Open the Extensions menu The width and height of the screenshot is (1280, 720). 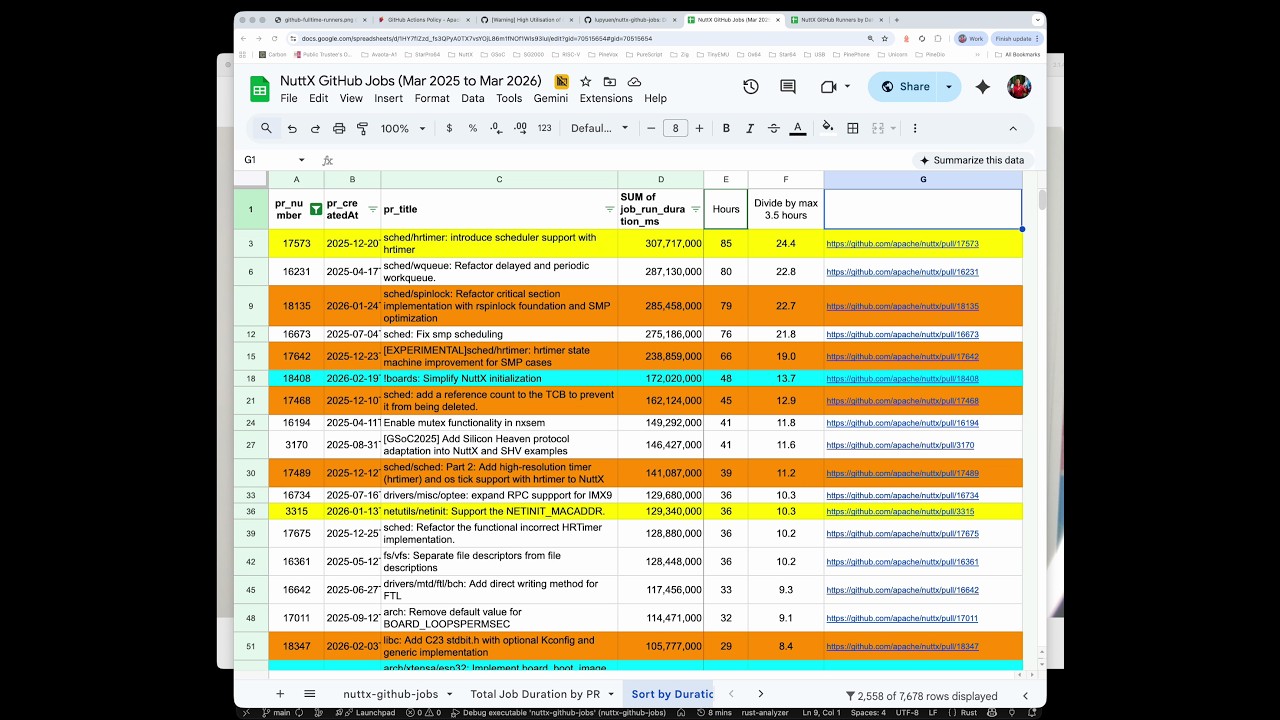click(606, 98)
